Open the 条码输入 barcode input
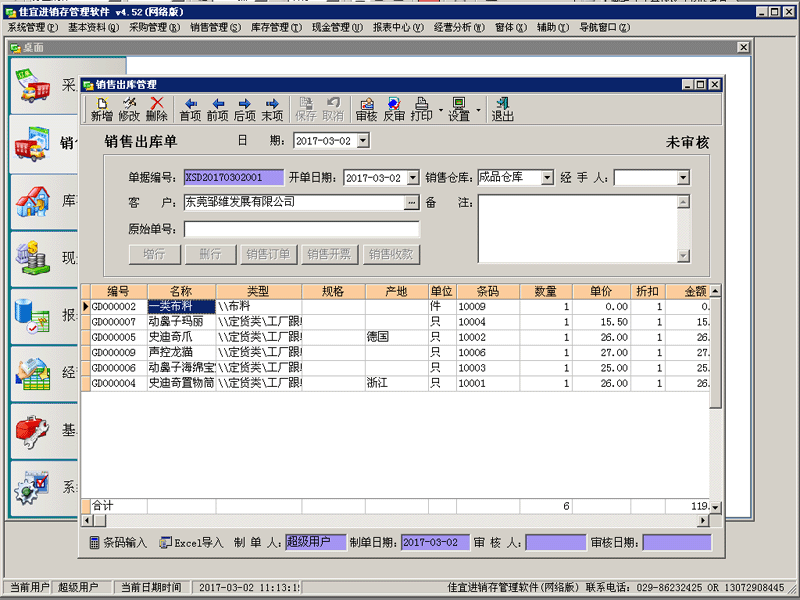 pos(117,543)
